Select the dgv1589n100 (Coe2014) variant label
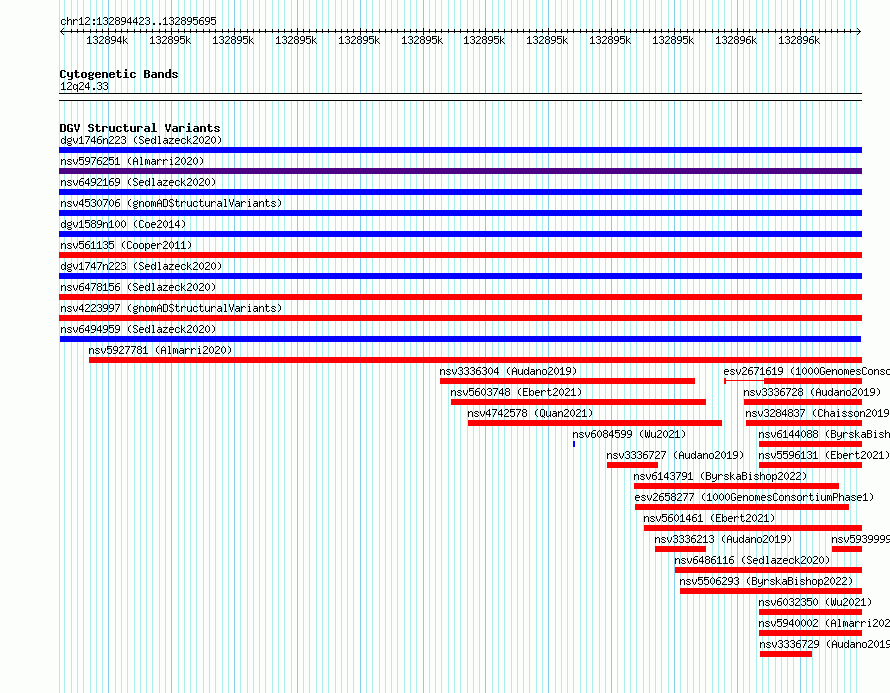Screen dimensions: 890x693 click(x=123, y=224)
